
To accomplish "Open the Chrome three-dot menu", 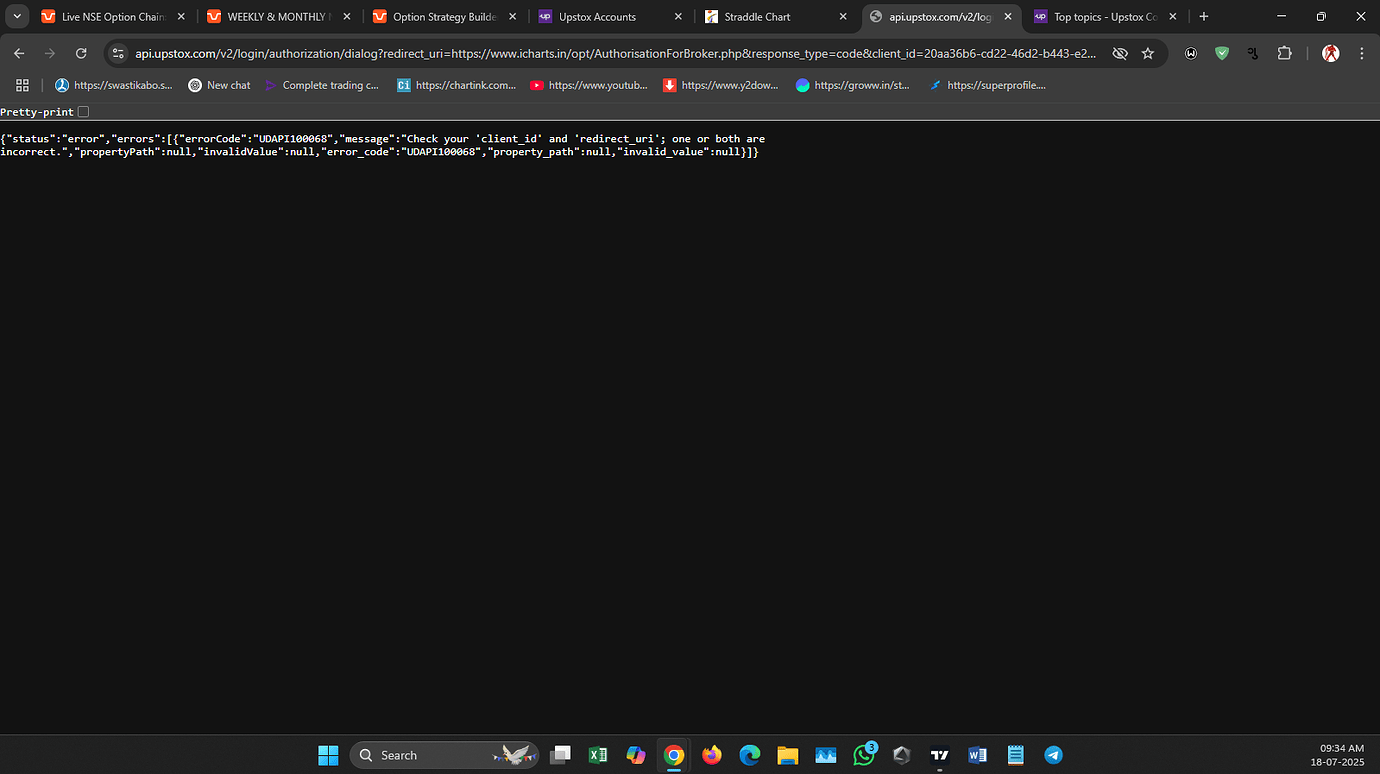I will 1361,53.
